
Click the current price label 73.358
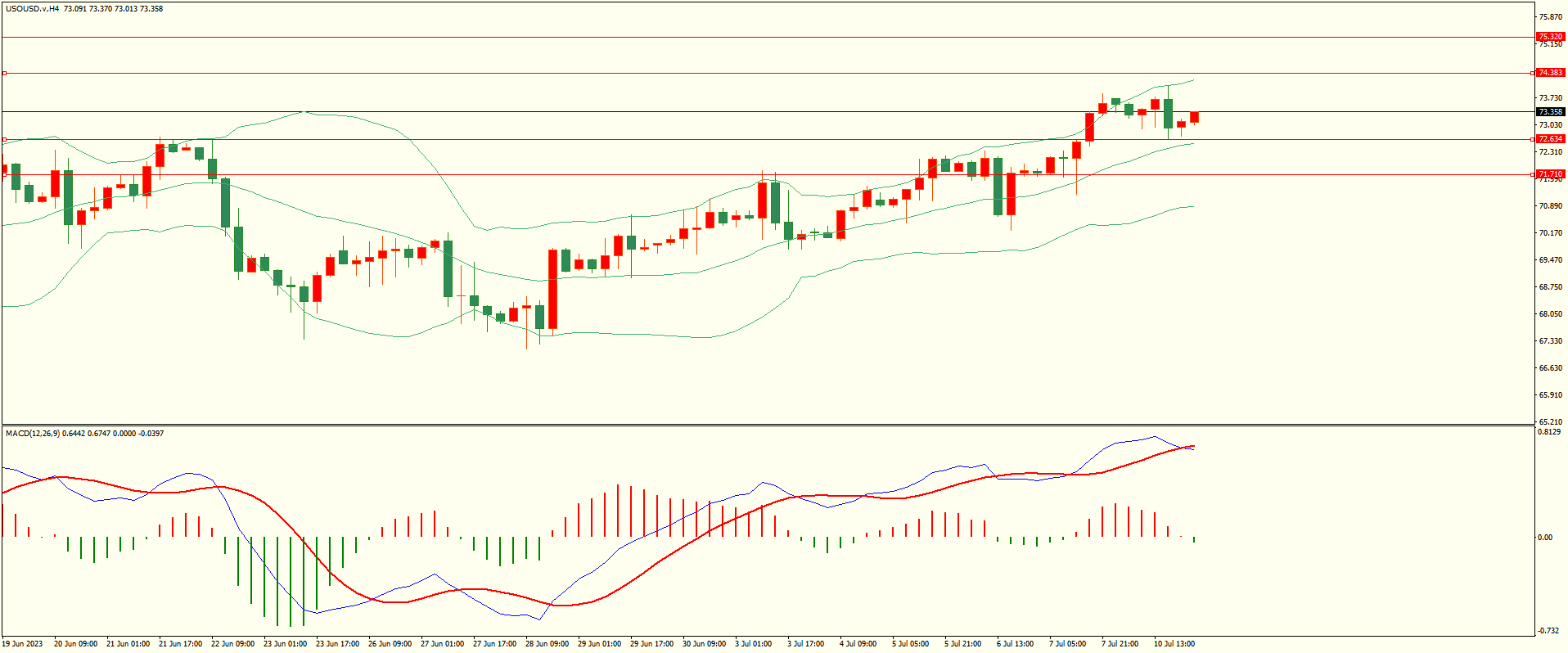(1550, 111)
